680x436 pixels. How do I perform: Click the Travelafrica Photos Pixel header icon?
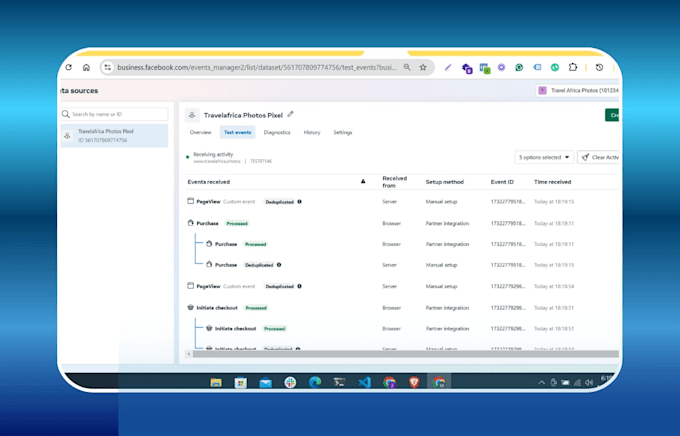(x=192, y=115)
